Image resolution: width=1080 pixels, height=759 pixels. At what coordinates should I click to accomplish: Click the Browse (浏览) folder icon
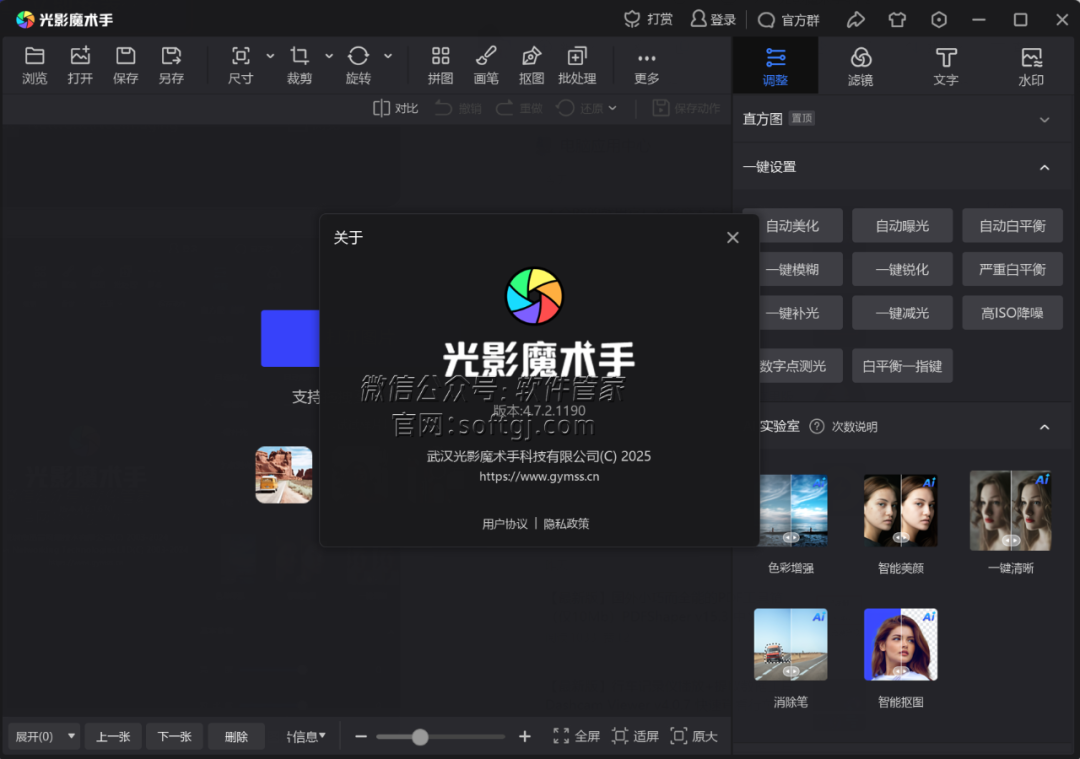coord(35,57)
